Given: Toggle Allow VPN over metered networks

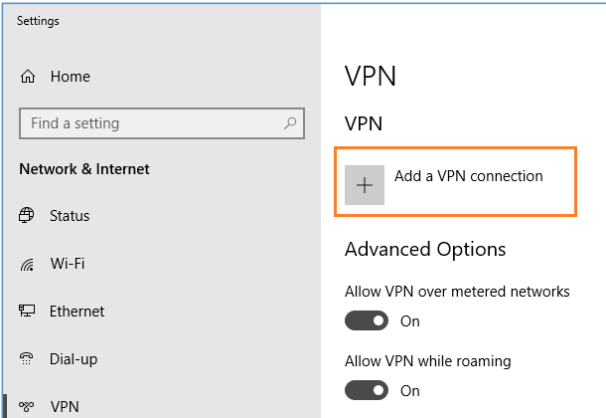Looking at the screenshot, I should [x=366, y=321].
